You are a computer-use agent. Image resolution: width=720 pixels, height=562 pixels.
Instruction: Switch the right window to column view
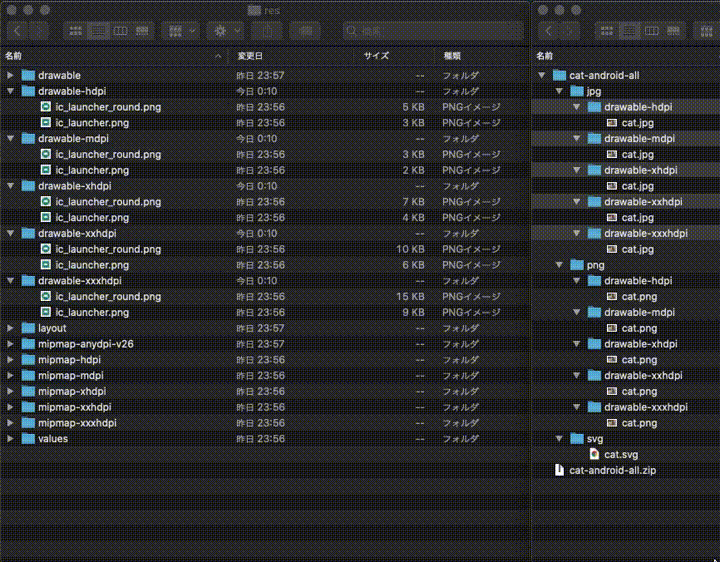652,31
